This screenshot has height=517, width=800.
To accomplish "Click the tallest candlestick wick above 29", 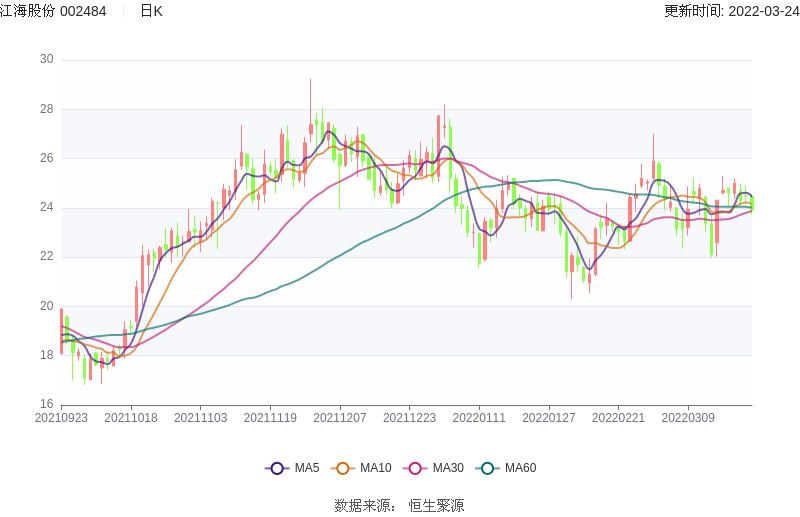I will point(310,90).
